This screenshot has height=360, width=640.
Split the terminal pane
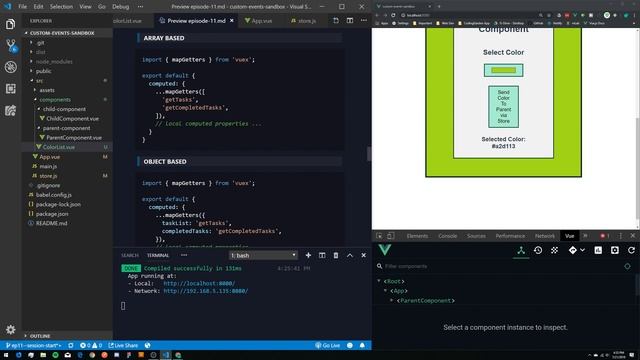point(322,255)
